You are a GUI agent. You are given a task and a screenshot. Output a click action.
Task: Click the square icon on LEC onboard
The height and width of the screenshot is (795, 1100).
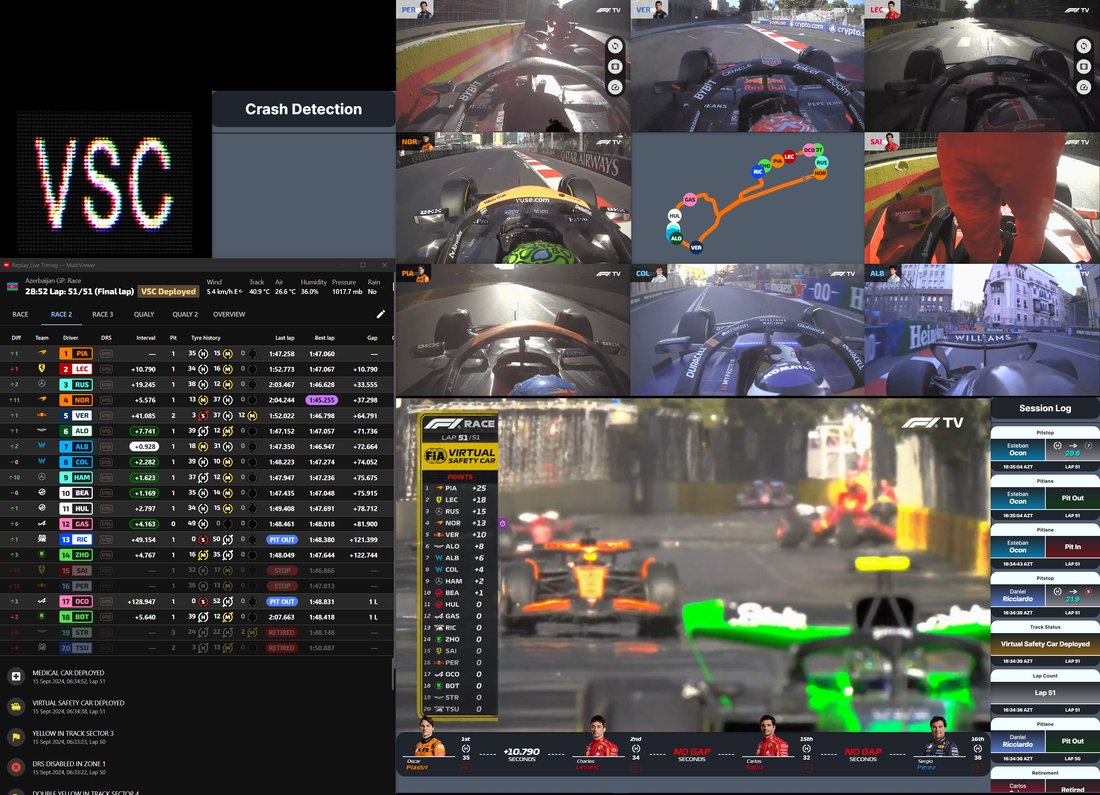point(1084,67)
